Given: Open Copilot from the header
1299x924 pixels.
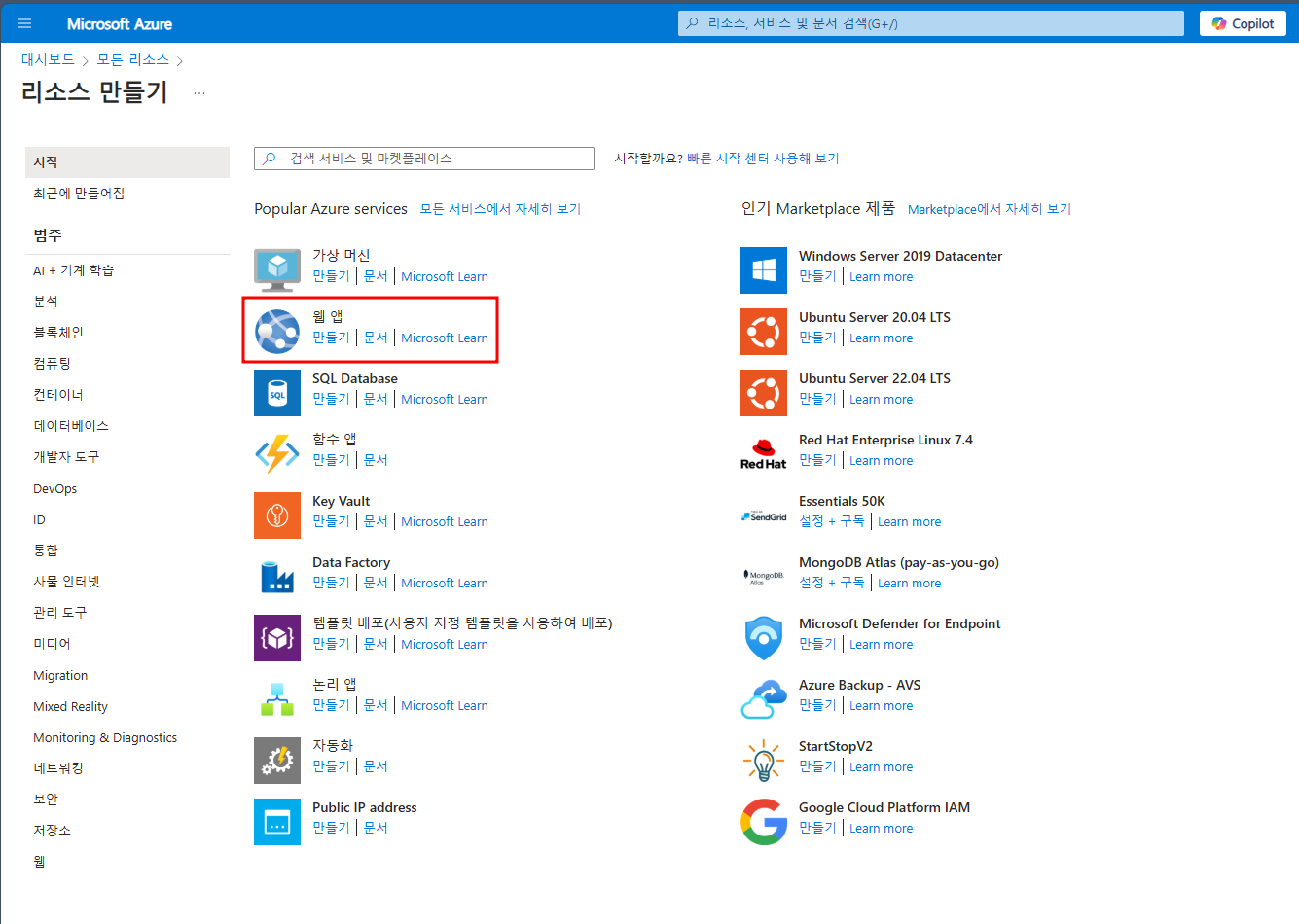Looking at the screenshot, I should pyautogui.click(x=1244, y=23).
